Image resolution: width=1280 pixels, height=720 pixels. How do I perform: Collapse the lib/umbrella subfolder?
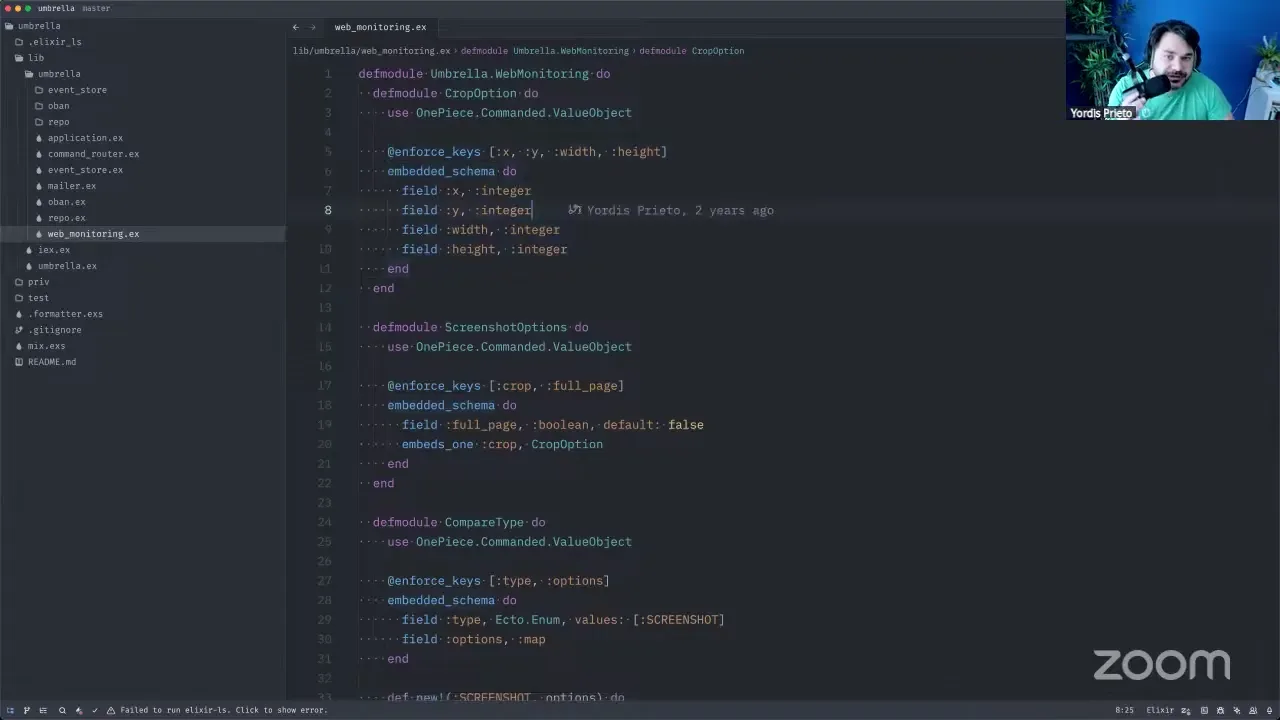coord(59,74)
